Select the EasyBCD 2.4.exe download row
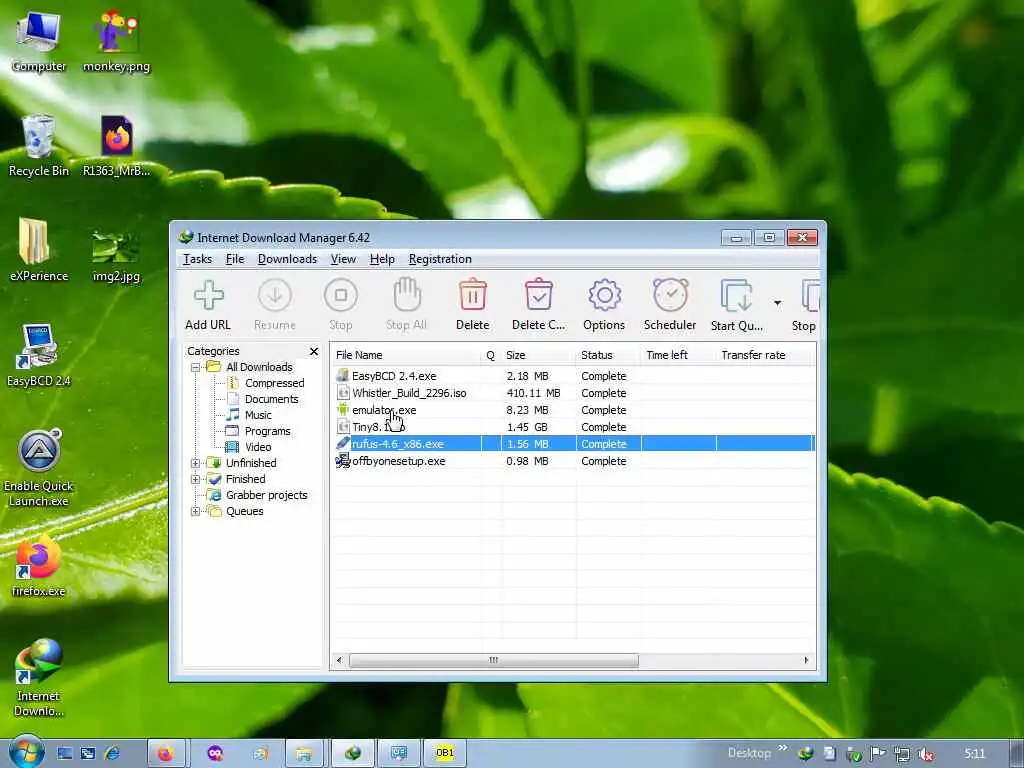The image size is (1024, 768). [x=573, y=376]
